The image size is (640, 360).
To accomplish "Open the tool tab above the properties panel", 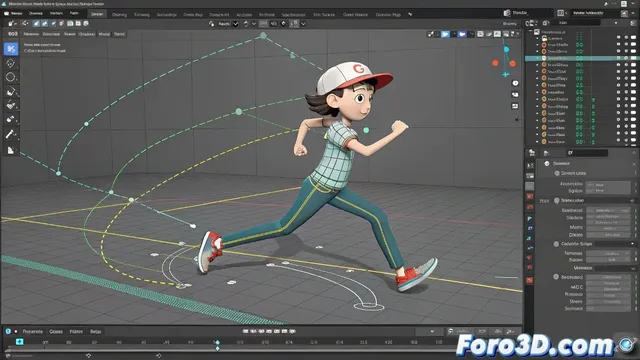I will tap(532, 153).
